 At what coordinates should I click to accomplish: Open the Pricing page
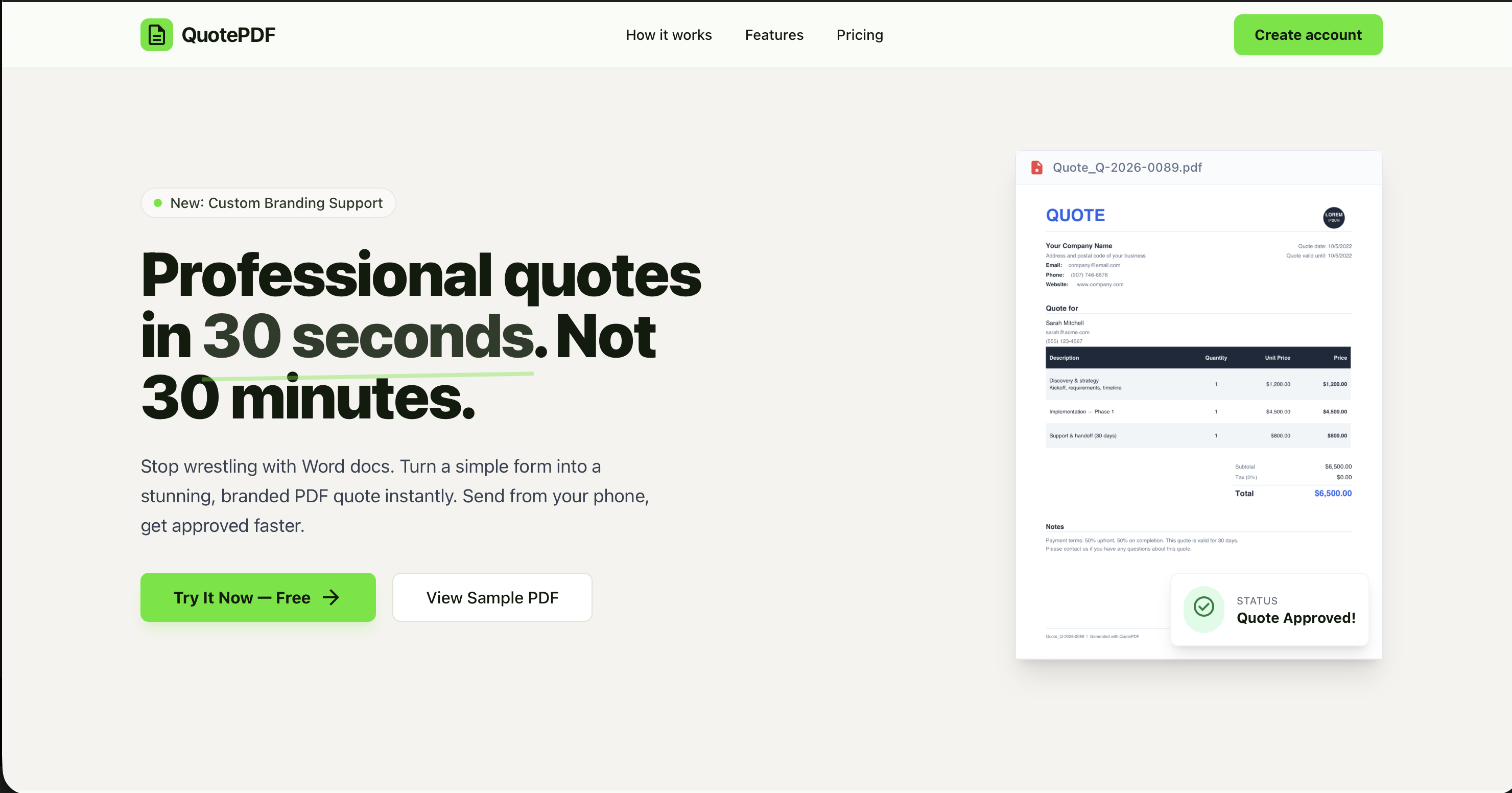859,35
